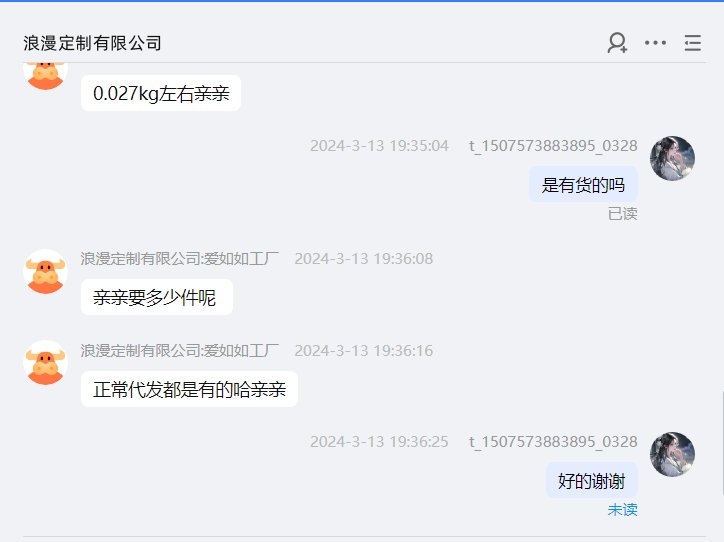Image resolution: width=724 pixels, height=542 pixels.
Task: Click the 浪漫定制有限公司 chat title
Action: pos(92,43)
